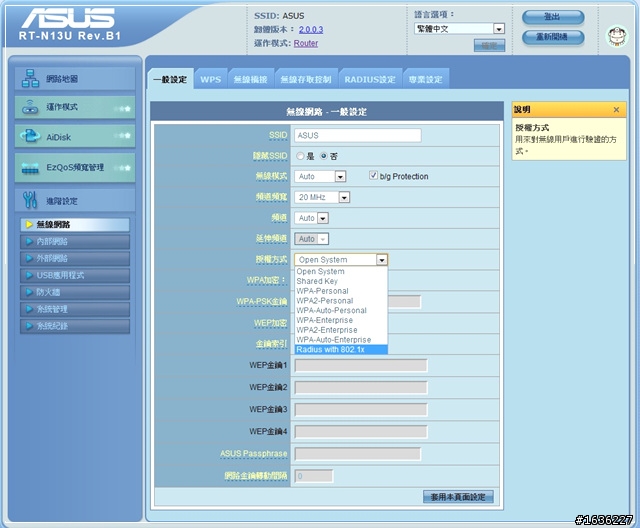Switch to the 無線橋接 tab
Screen dimensions: 640x528
click(250, 79)
